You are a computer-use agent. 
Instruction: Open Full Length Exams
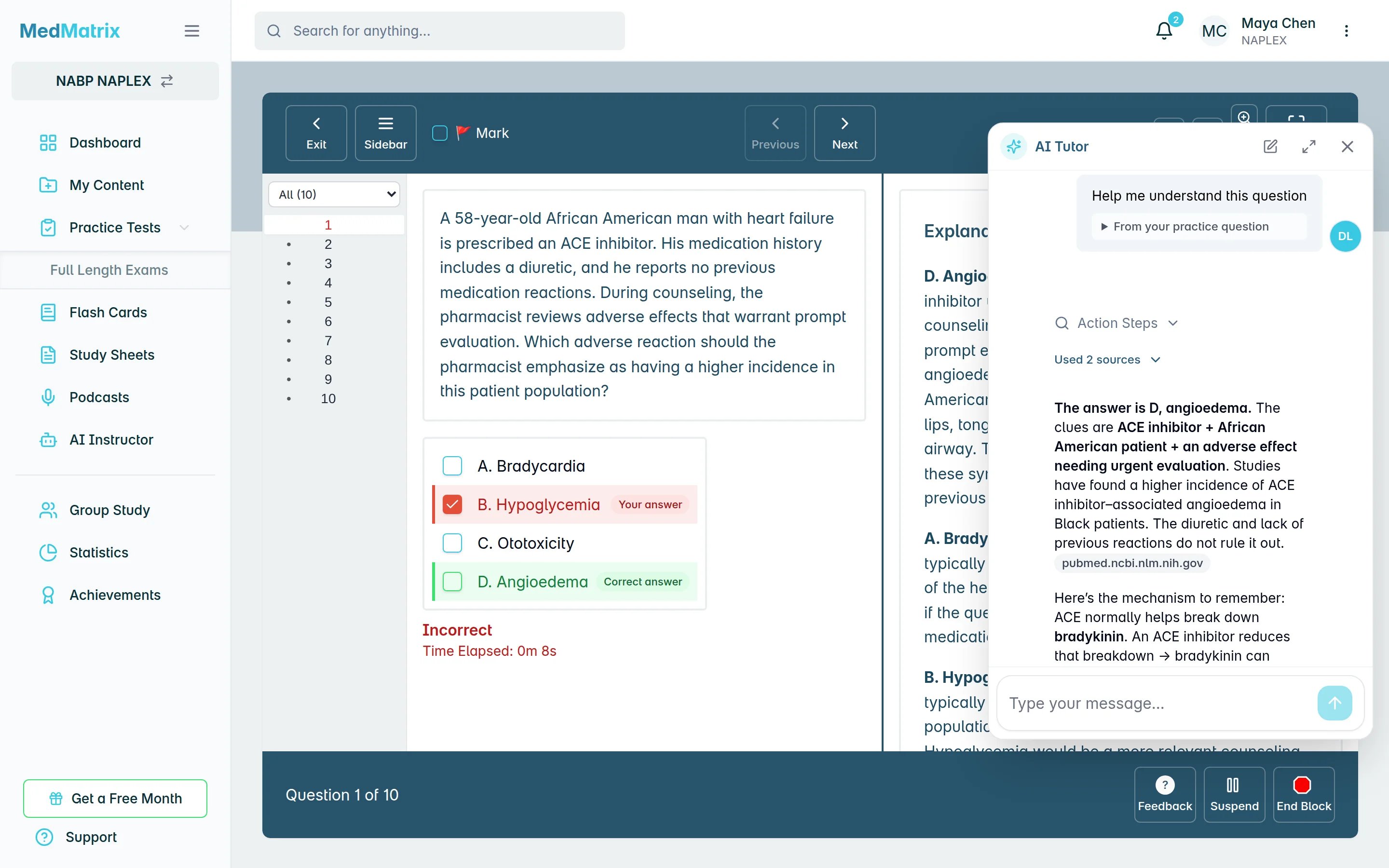tap(109, 270)
